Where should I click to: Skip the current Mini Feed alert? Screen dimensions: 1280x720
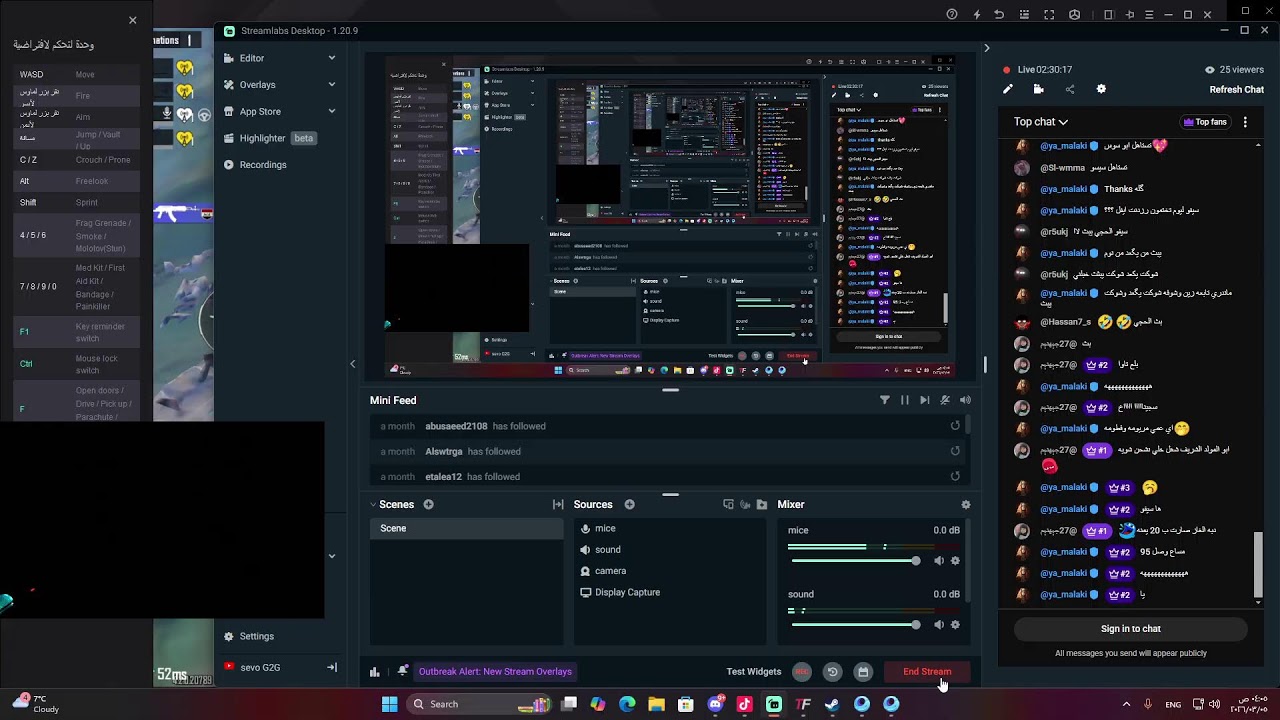925,400
